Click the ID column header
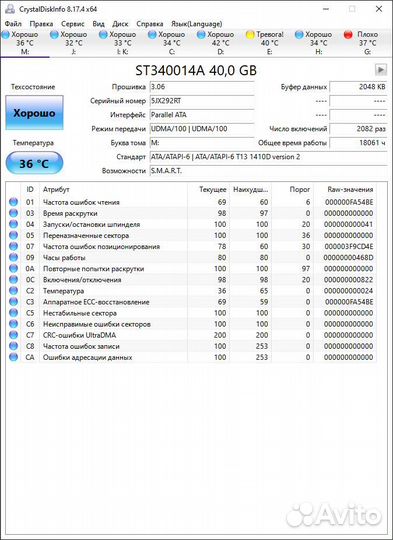393x540 pixels. pos(30,189)
